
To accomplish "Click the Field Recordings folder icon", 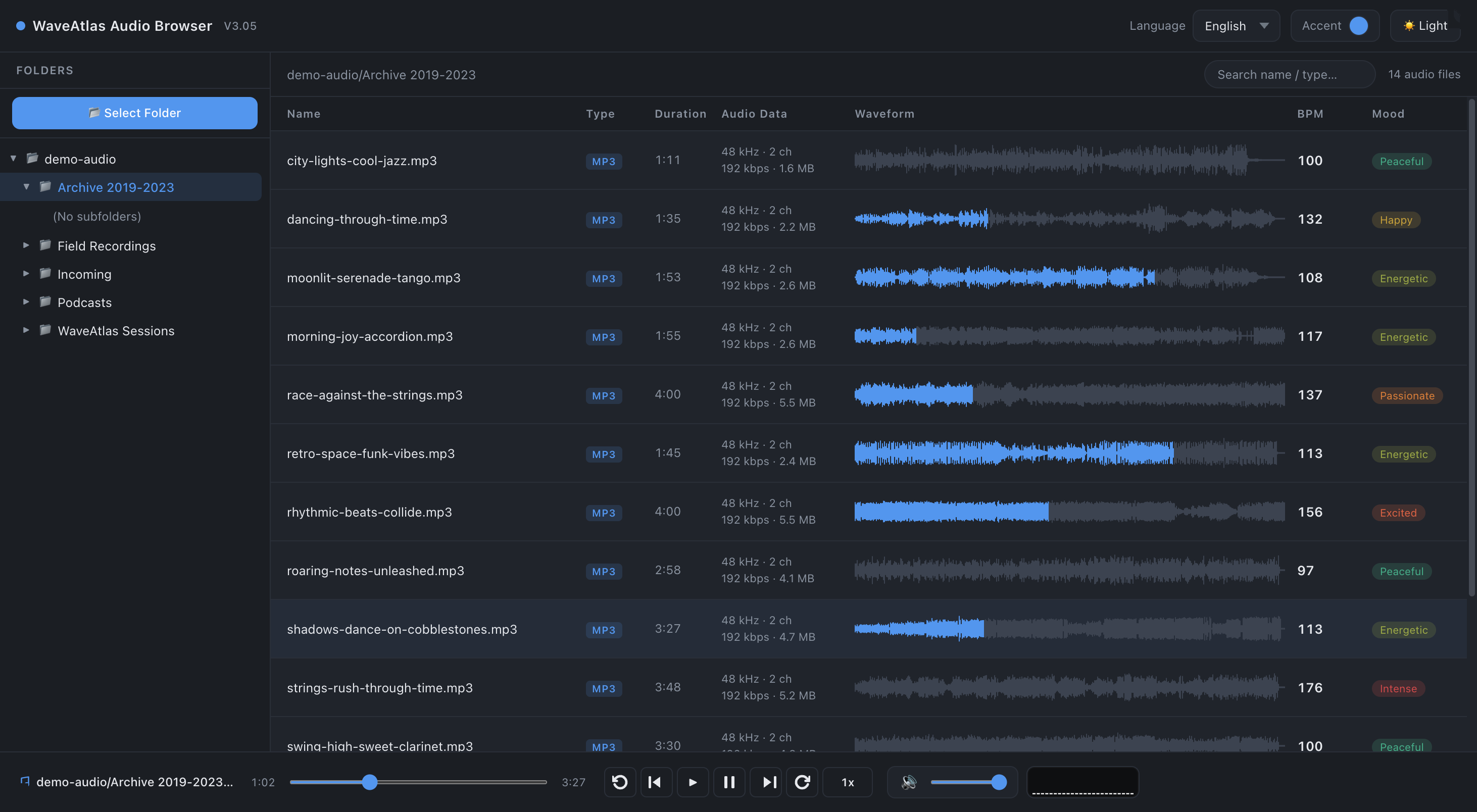I will click(x=45, y=245).
